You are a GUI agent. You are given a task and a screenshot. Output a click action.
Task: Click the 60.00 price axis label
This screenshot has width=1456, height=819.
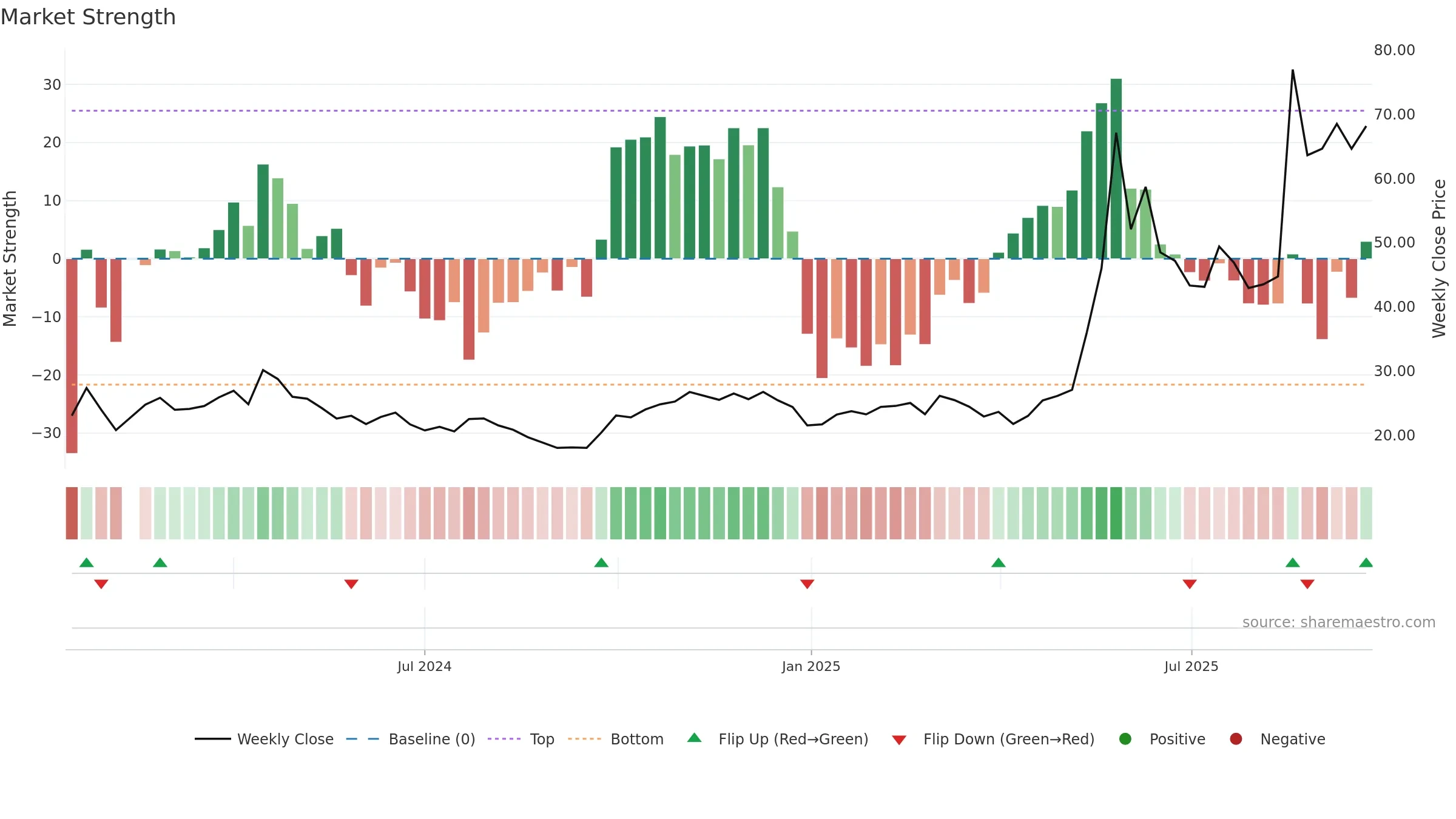[x=1394, y=178]
